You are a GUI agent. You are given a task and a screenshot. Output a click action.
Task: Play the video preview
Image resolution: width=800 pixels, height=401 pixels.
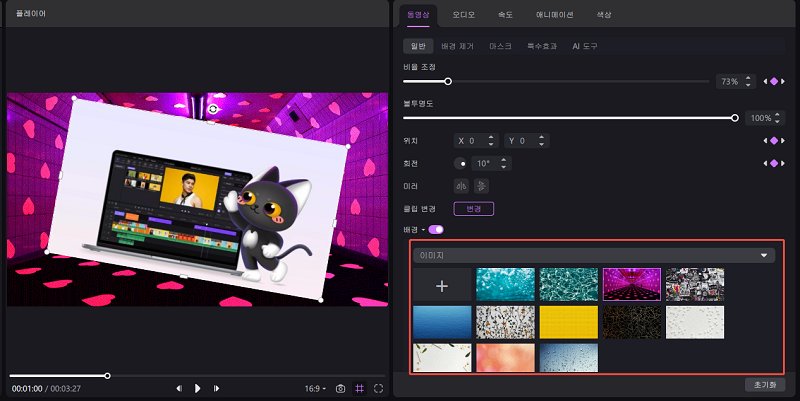[x=197, y=389]
